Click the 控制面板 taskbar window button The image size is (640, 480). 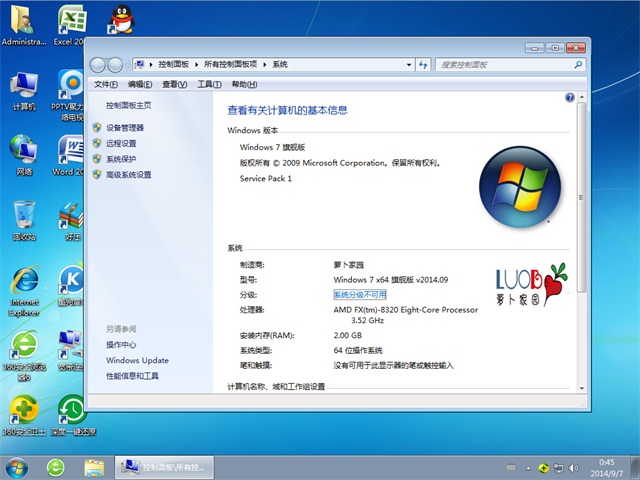164,468
